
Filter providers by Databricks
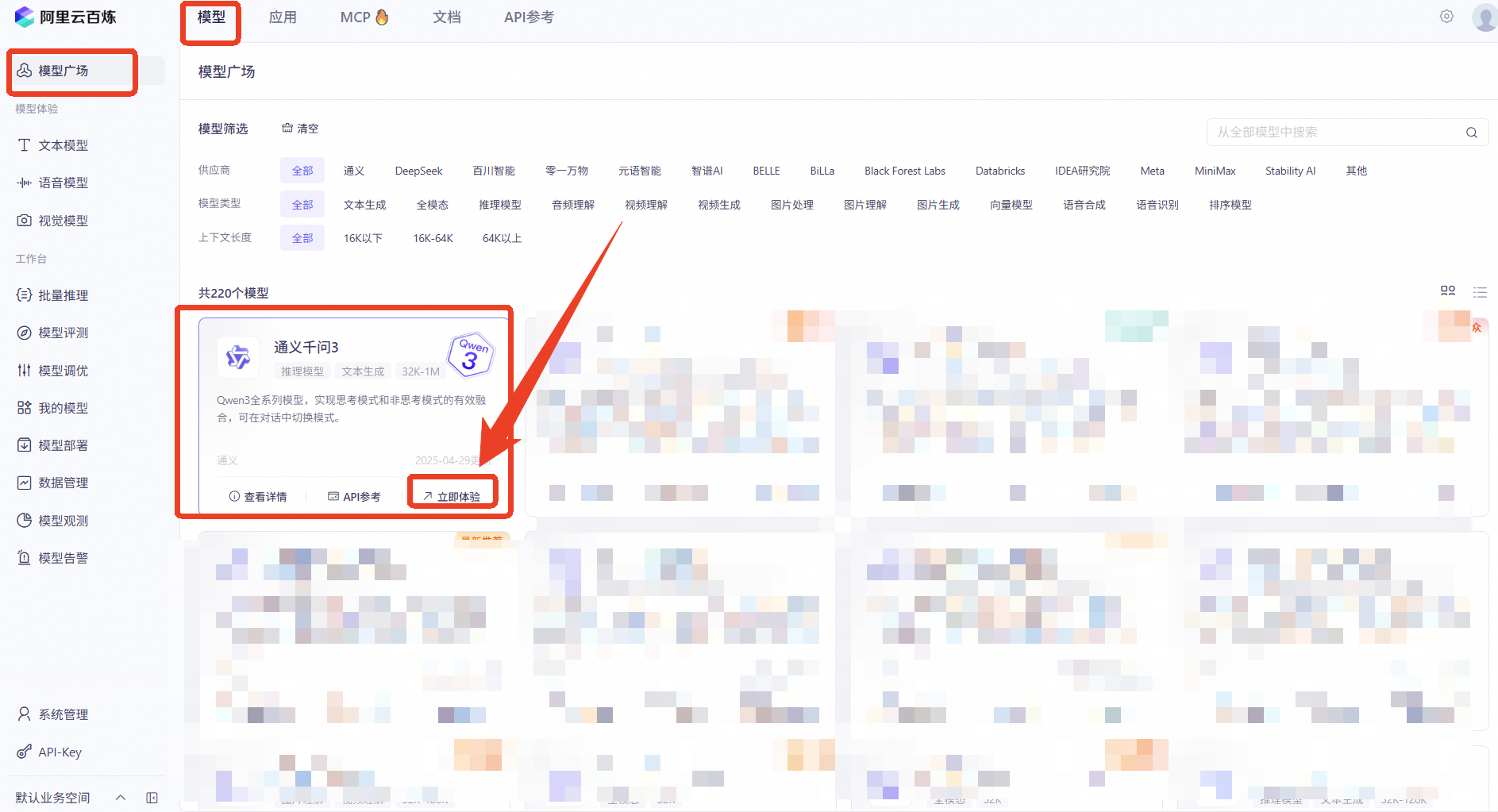tap(1000, 171)
